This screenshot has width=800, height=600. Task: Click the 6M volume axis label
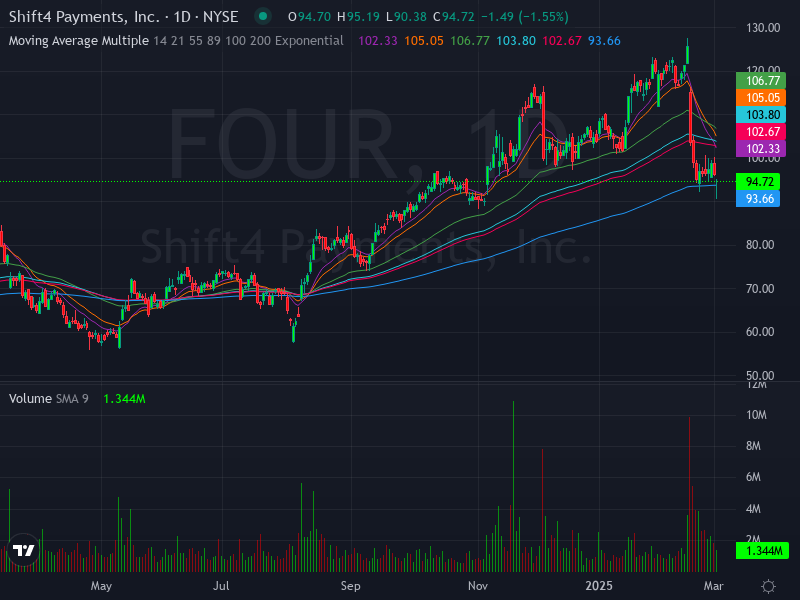tap(754, 477)
